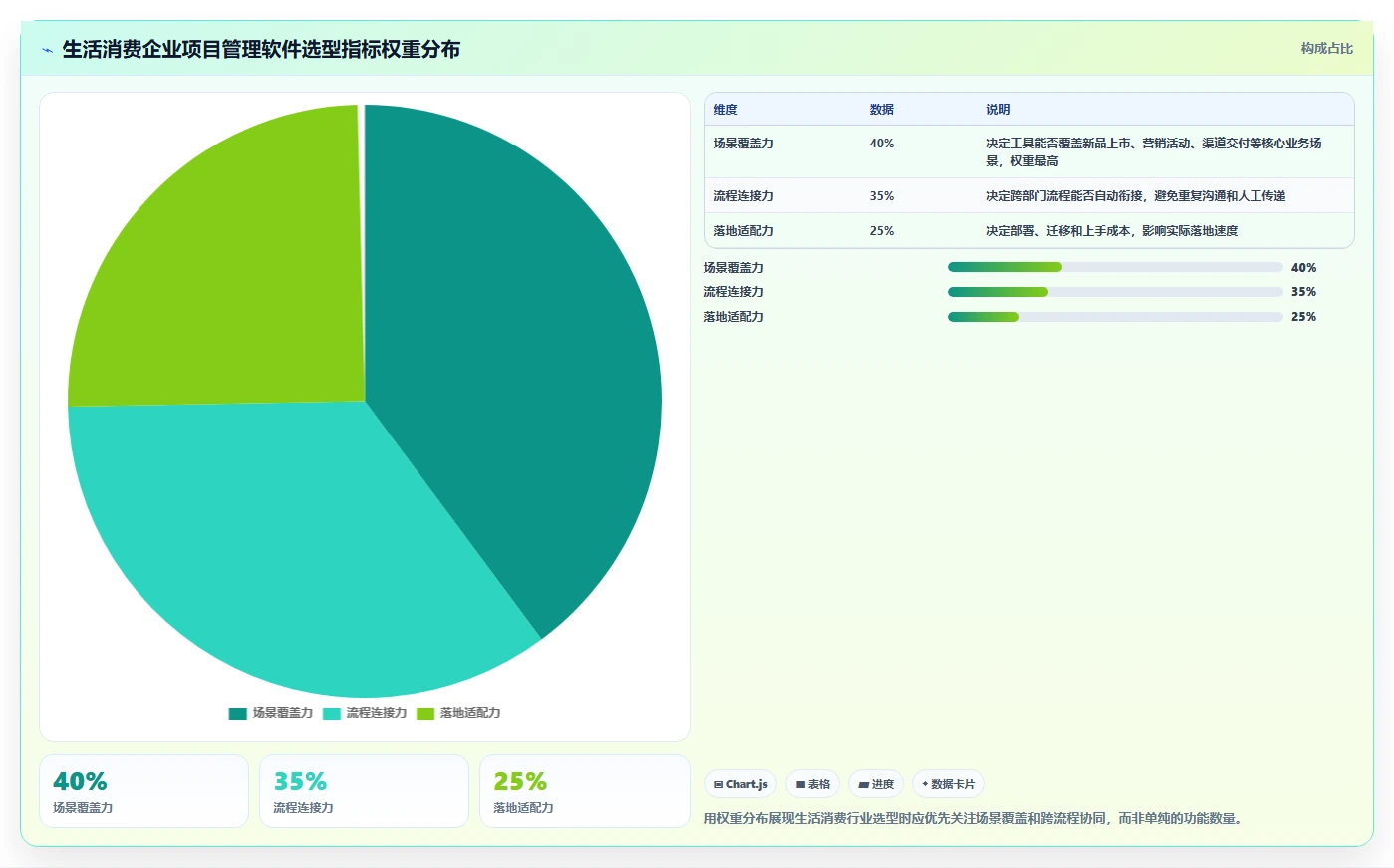
Task: Click the 进度 tag chip
Action: click(876, 784)
